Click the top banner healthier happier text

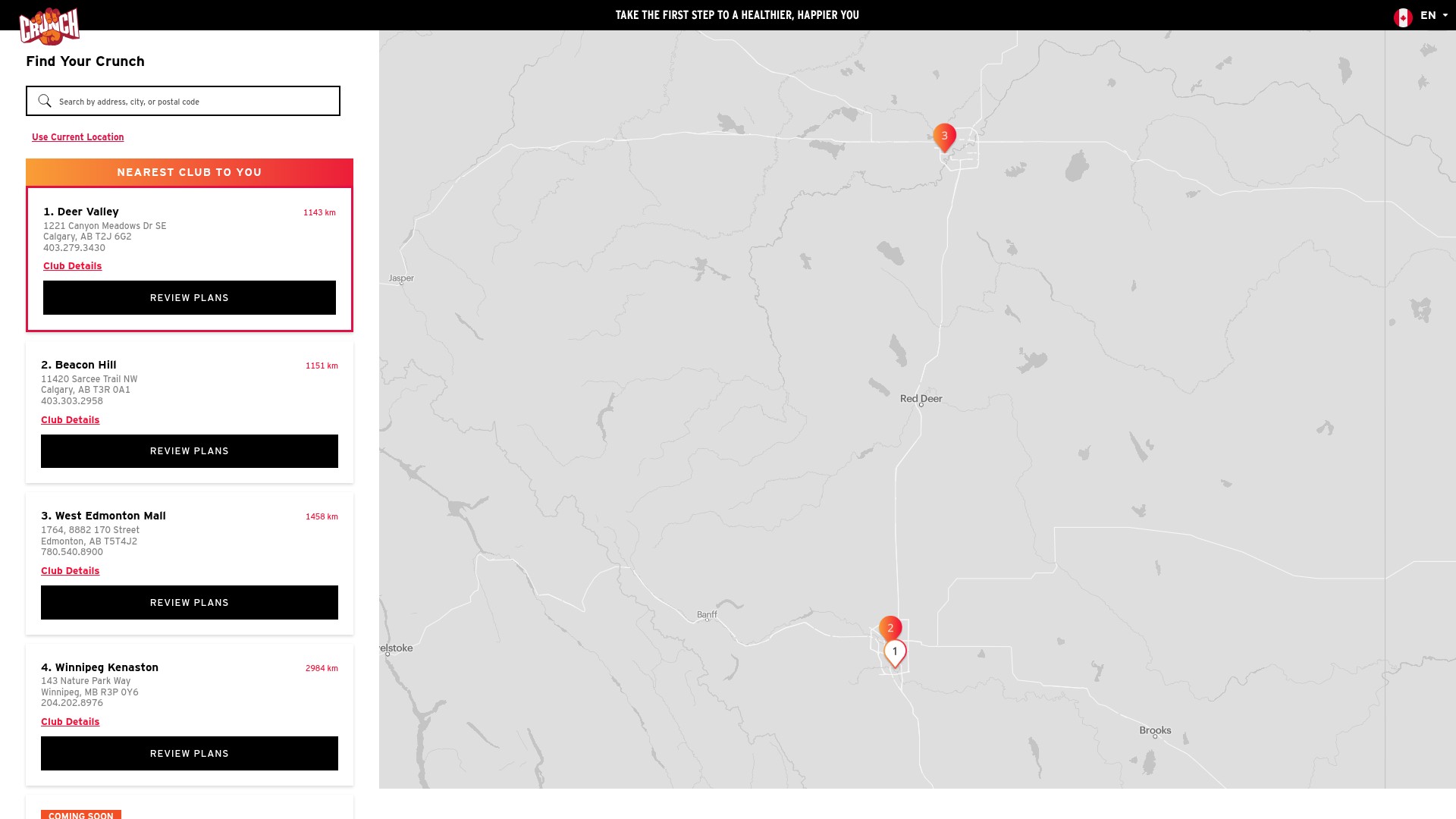[x=737, y=15]
